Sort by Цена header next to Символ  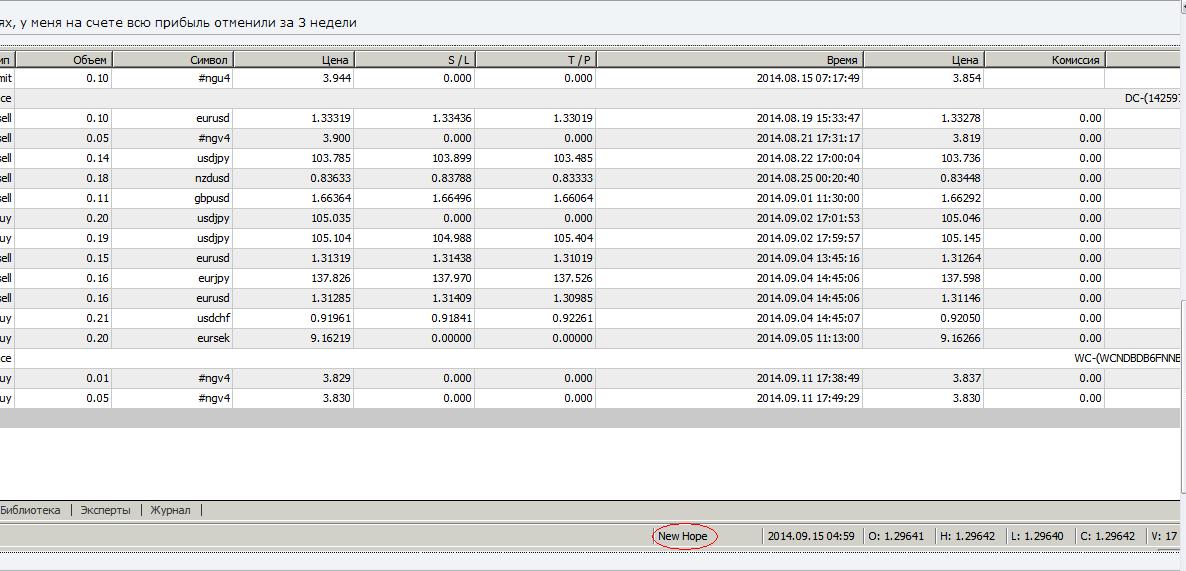(x=293, y=60)
